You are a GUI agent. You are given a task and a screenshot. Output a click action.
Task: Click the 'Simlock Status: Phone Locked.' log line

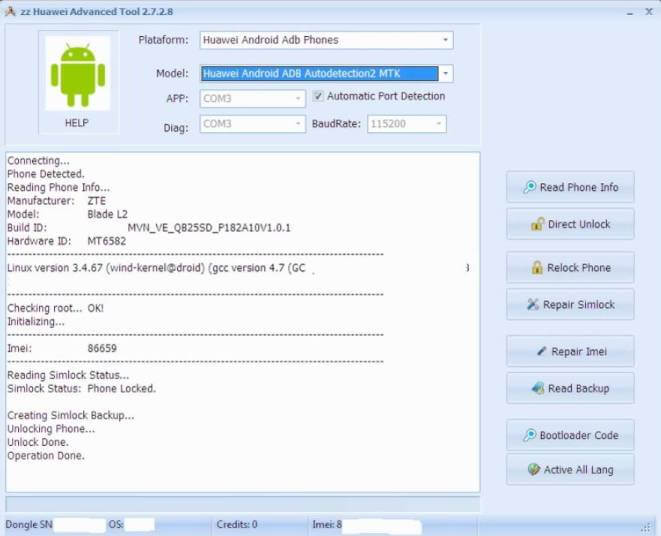click(81, 388)
